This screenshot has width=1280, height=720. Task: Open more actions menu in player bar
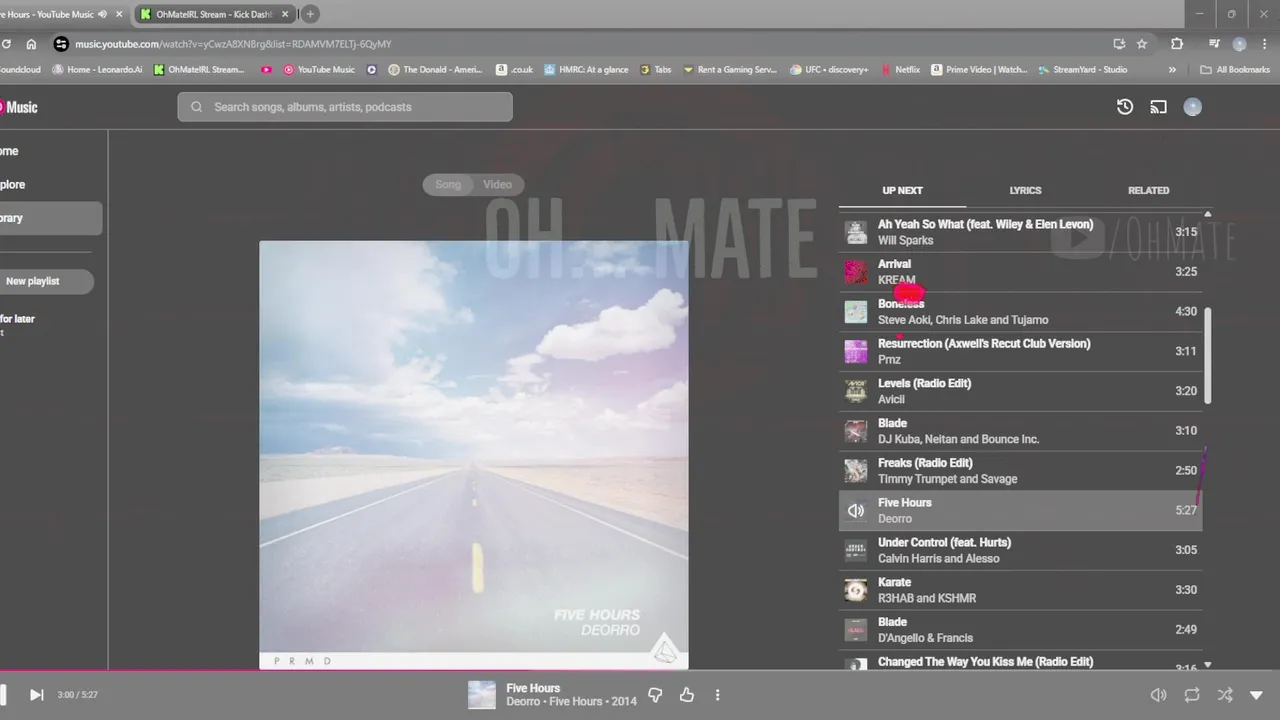pyautogui.click(x=717, y=694)
